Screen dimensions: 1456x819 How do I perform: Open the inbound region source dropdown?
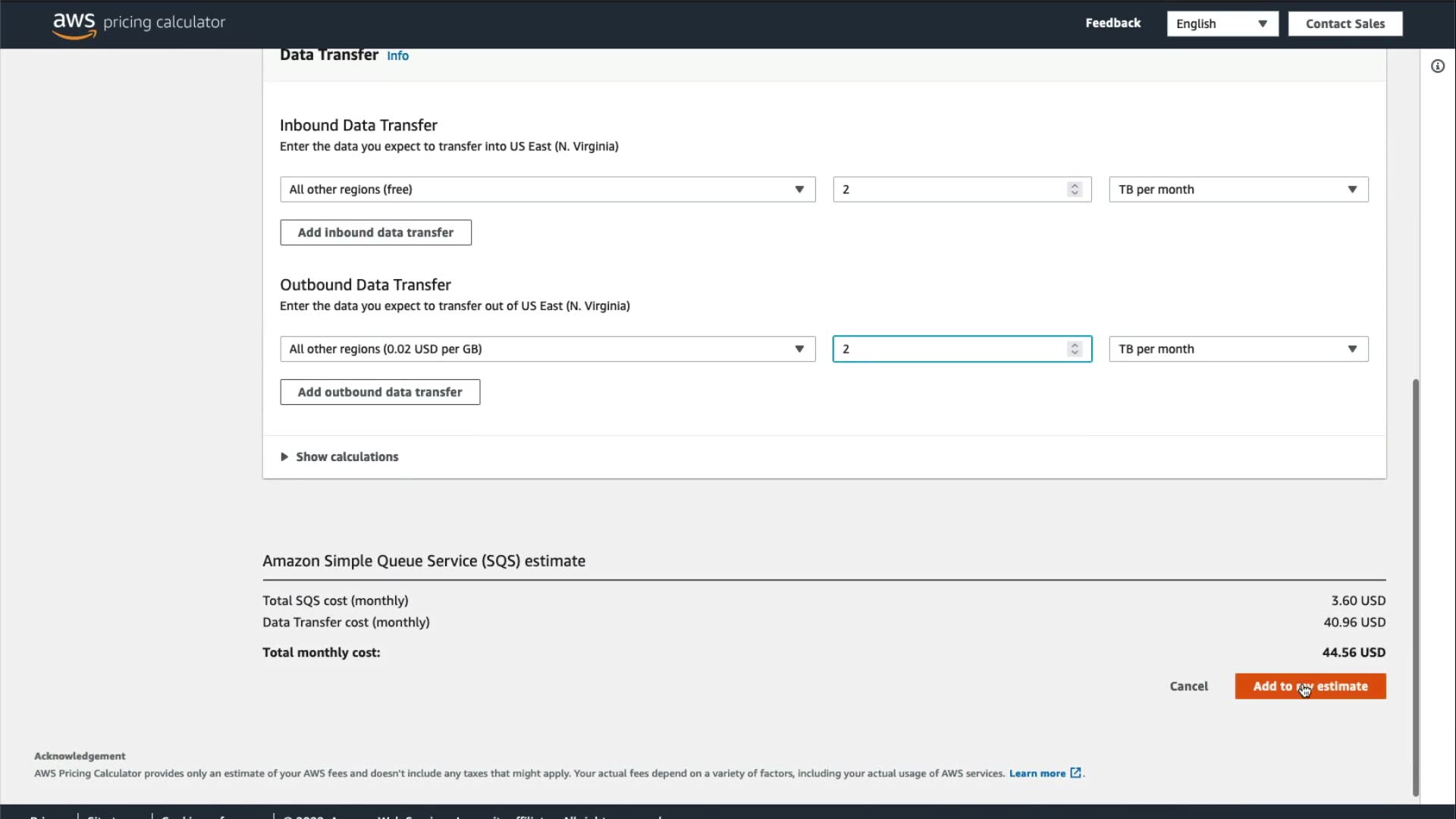click(x=547, y=190)
